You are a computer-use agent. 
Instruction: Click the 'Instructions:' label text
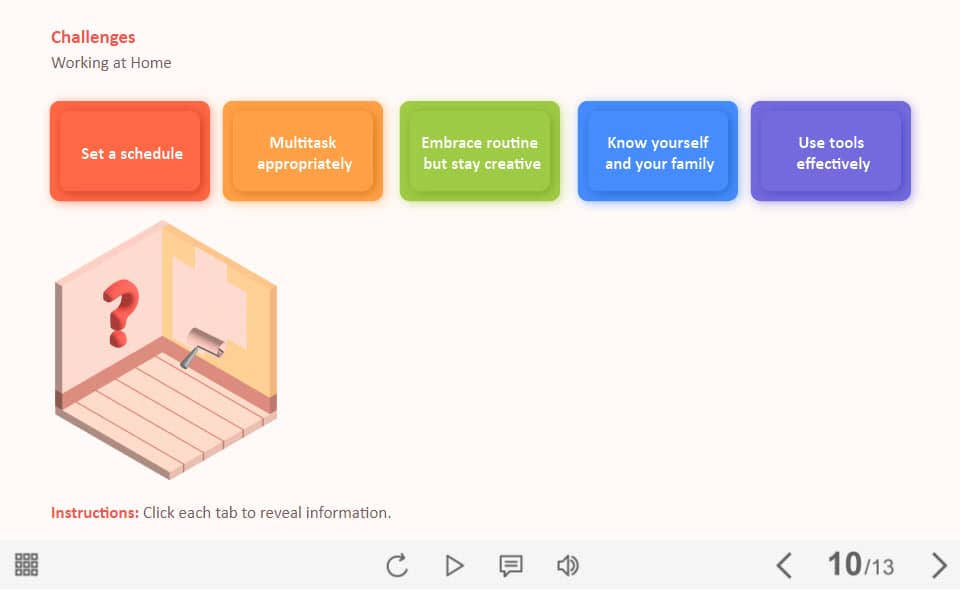[x=95, y=513]
